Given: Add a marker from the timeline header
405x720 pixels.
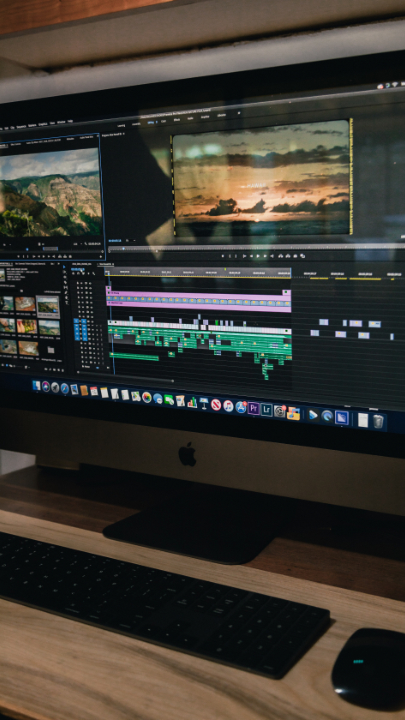Looking at the screenshot, I should [89, 273].
